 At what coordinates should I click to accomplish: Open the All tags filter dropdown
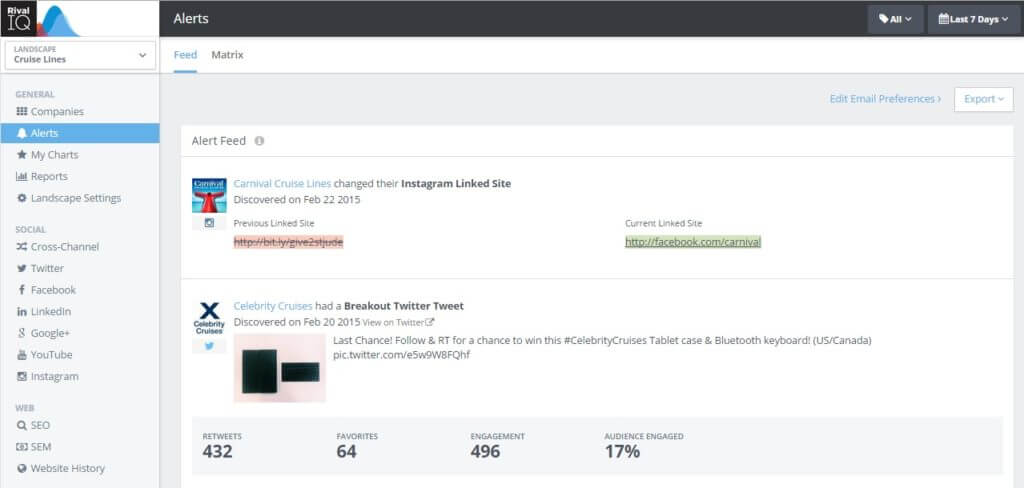pos(895,19)
